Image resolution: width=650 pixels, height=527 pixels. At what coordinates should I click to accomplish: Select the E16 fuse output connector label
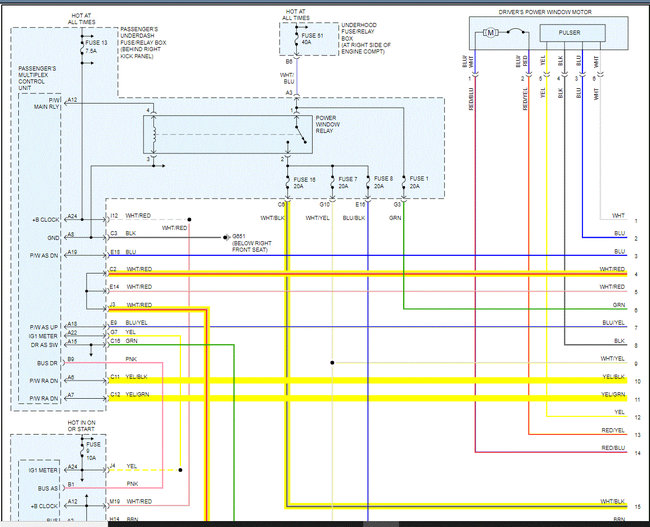coord(360,204)
